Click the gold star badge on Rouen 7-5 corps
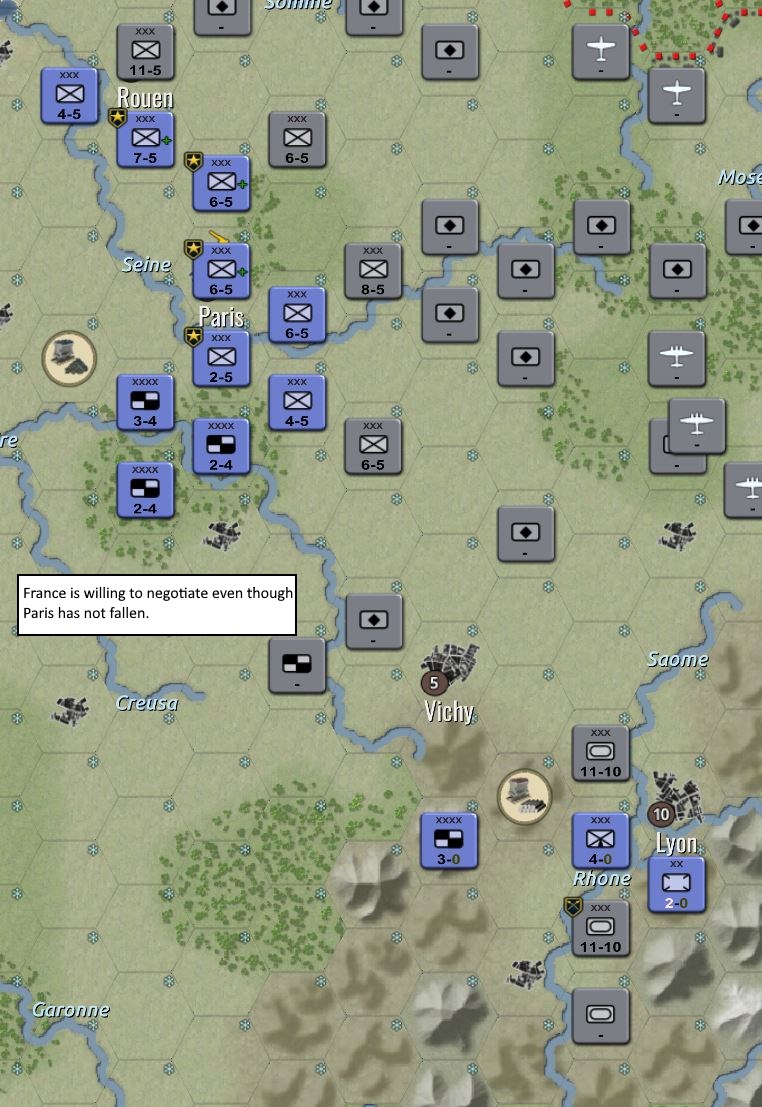The height and width of the screenshot is (1107, 762). [x=118, y=117]
